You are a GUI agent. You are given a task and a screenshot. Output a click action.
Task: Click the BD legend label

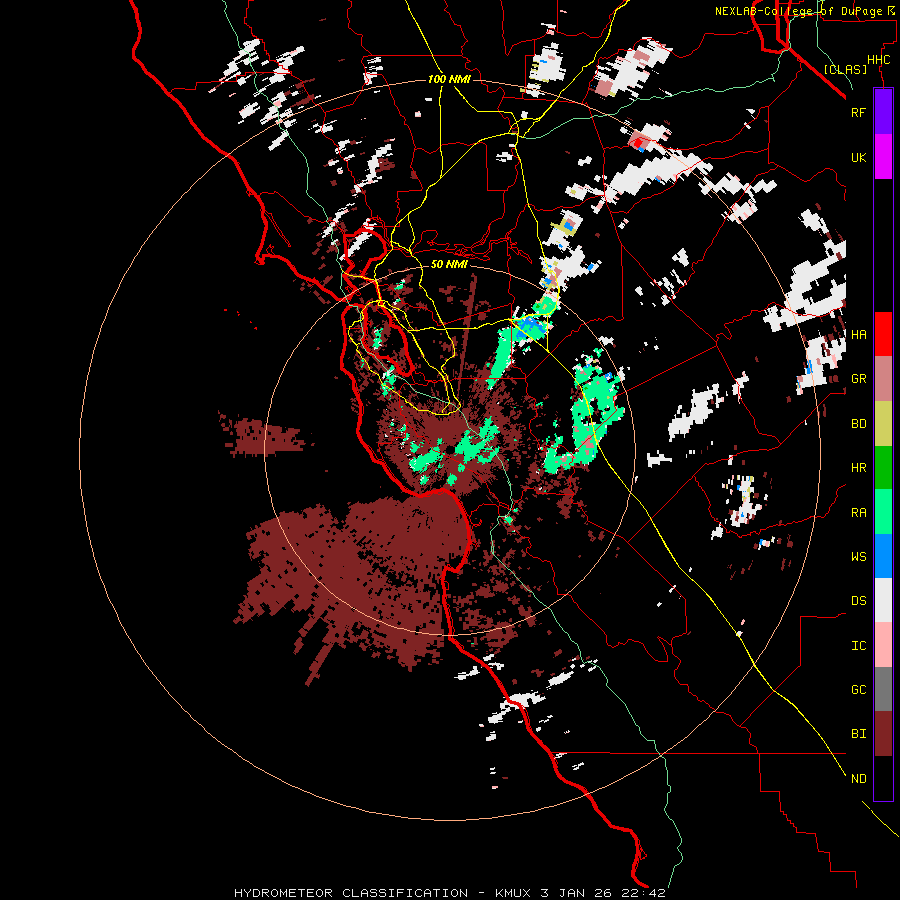(x=858, y=424)
